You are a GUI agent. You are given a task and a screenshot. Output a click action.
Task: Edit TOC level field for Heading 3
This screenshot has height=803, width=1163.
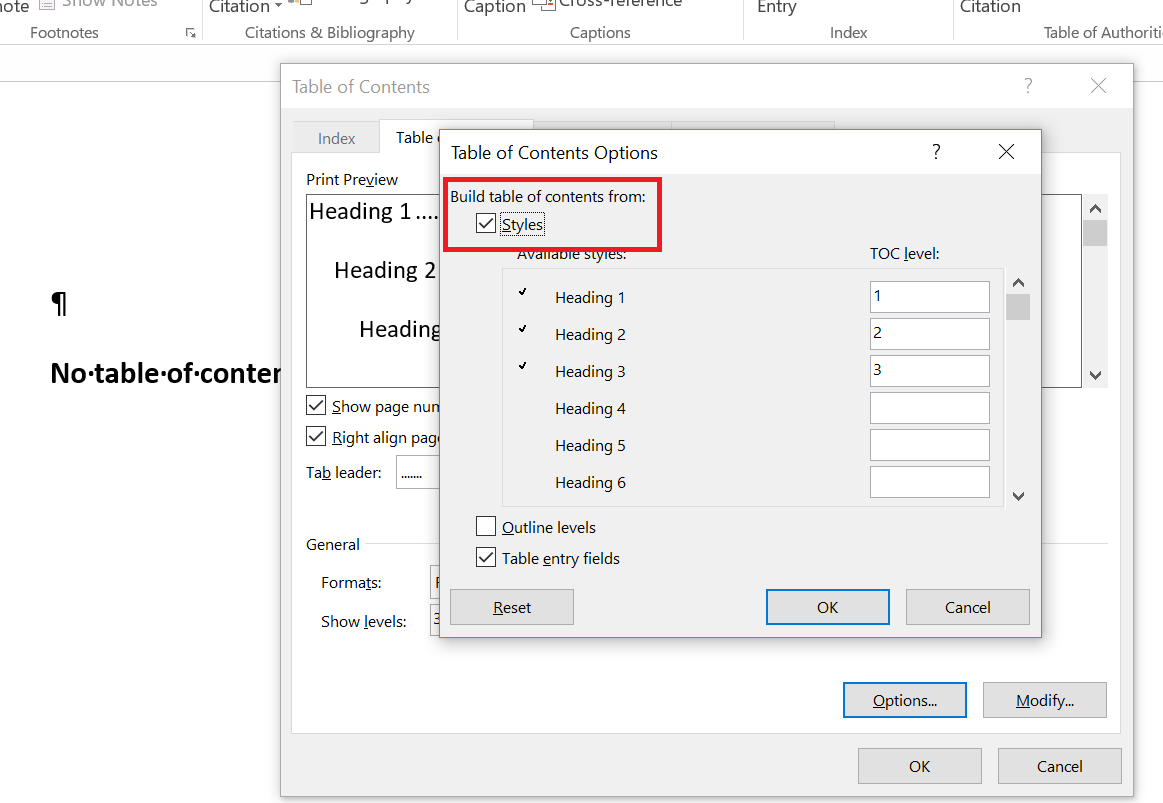coord(929,371)
